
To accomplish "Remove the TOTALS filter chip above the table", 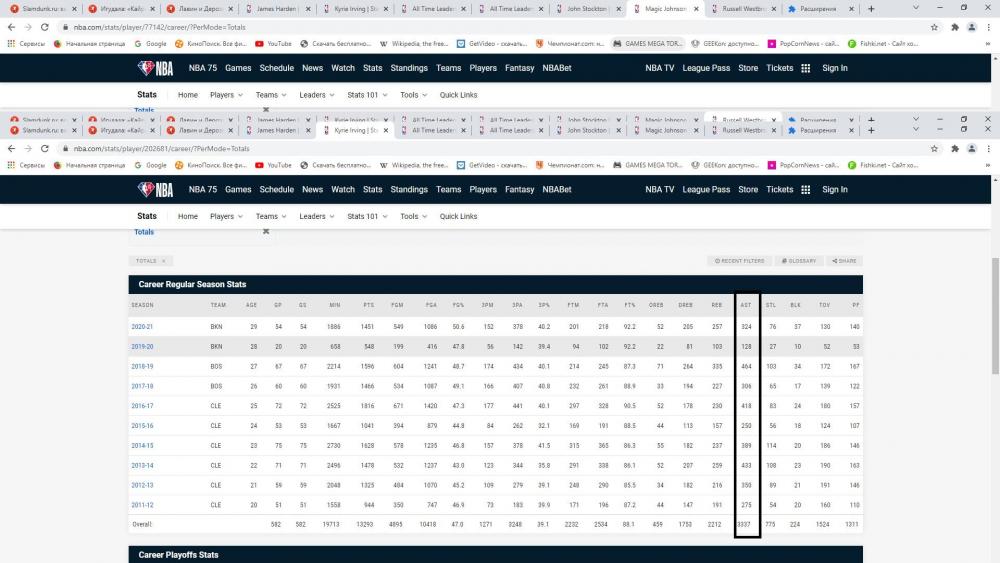I will [163, 261].
